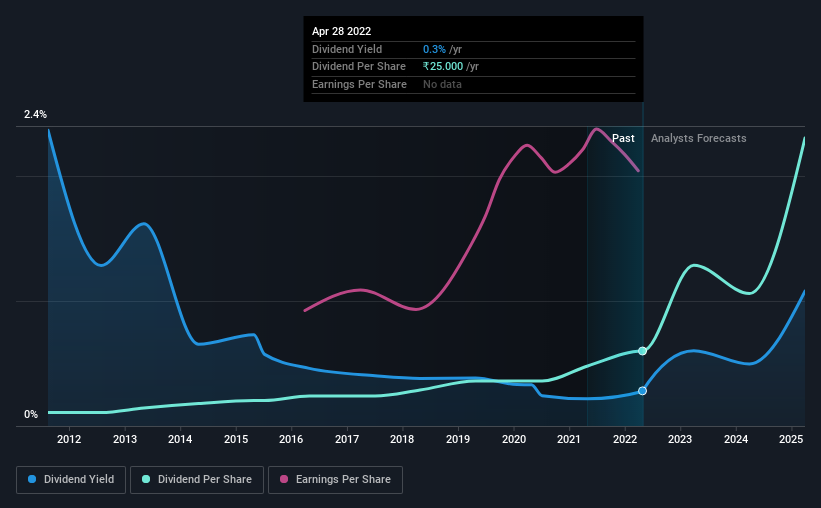Viewport: 821px width, 508px height.
Task: Click the ₹25.000 dividend per share value
Action: [443, 67]
